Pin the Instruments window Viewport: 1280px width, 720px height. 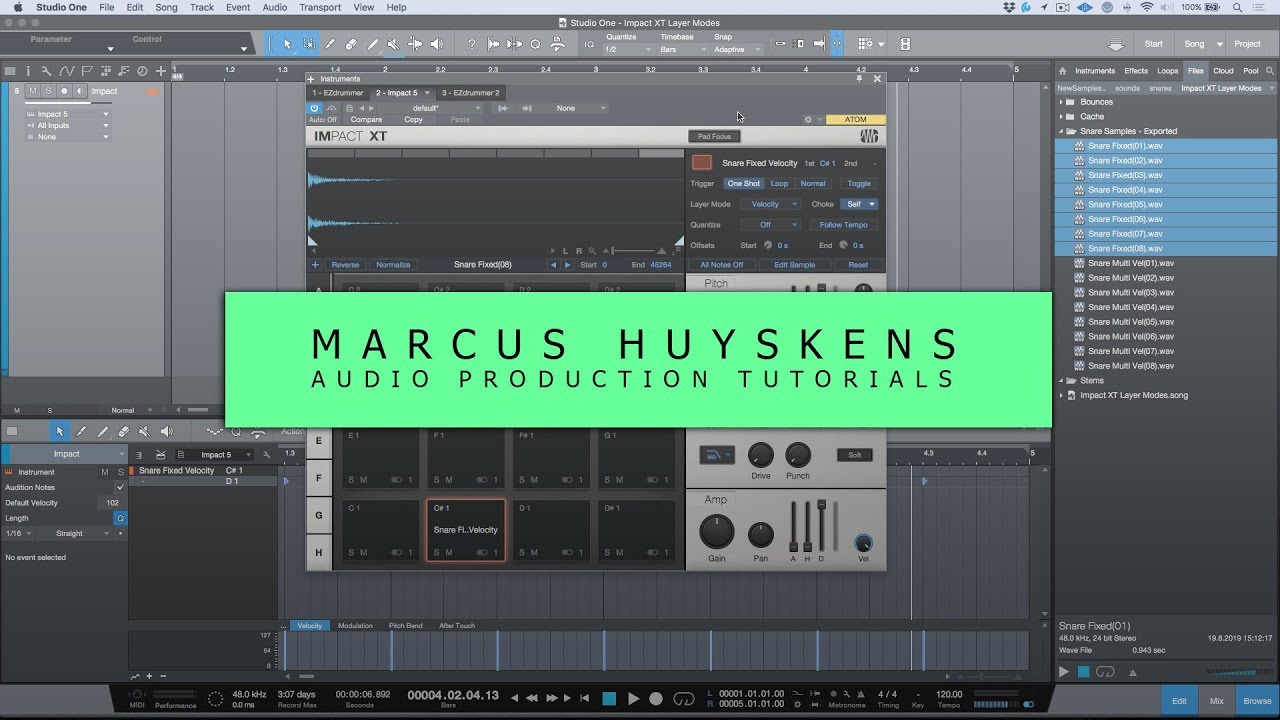pyautogui.click(x=859, y=78)
